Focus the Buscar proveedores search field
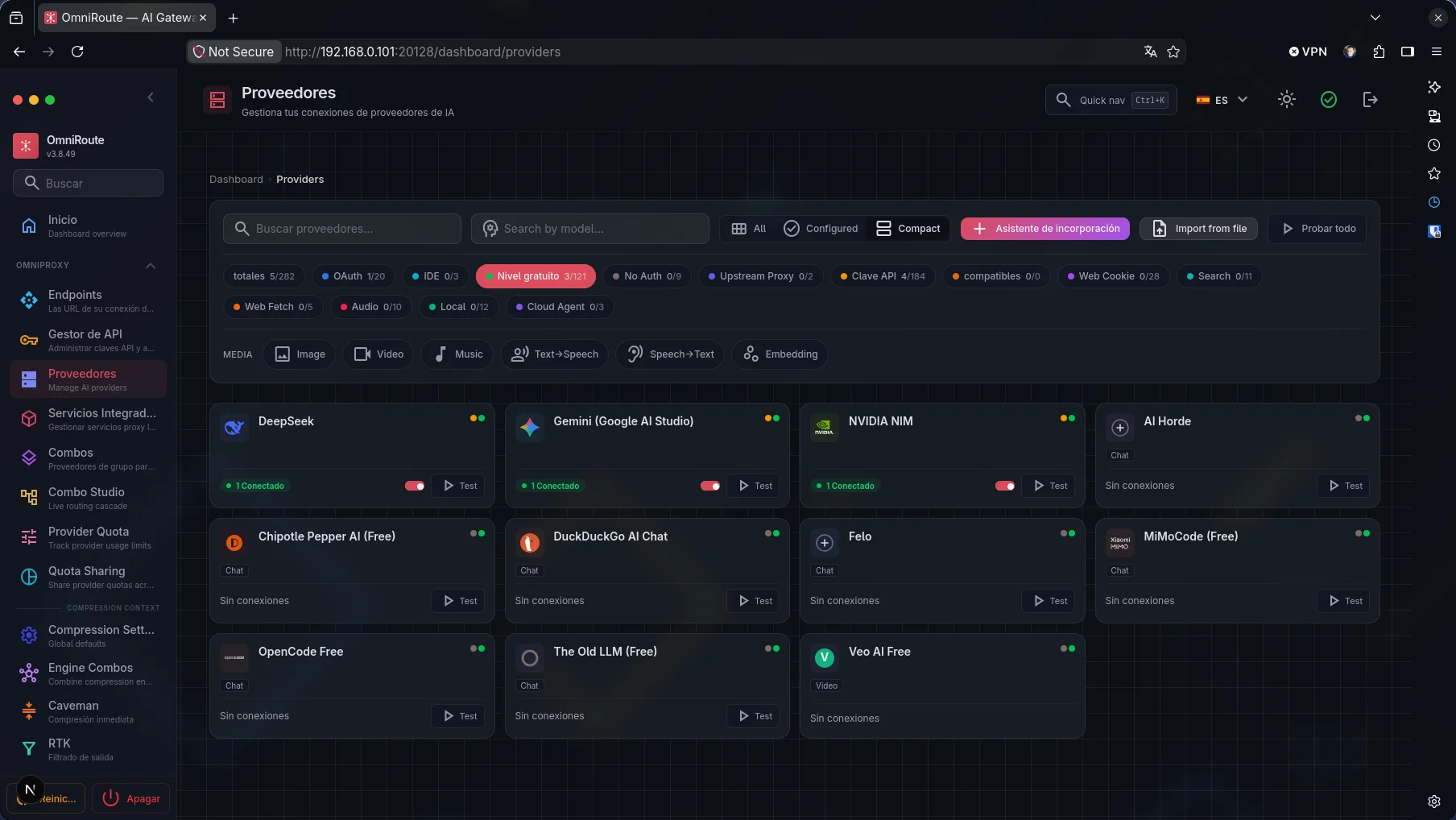The image size is (1456, 820). 342,229
